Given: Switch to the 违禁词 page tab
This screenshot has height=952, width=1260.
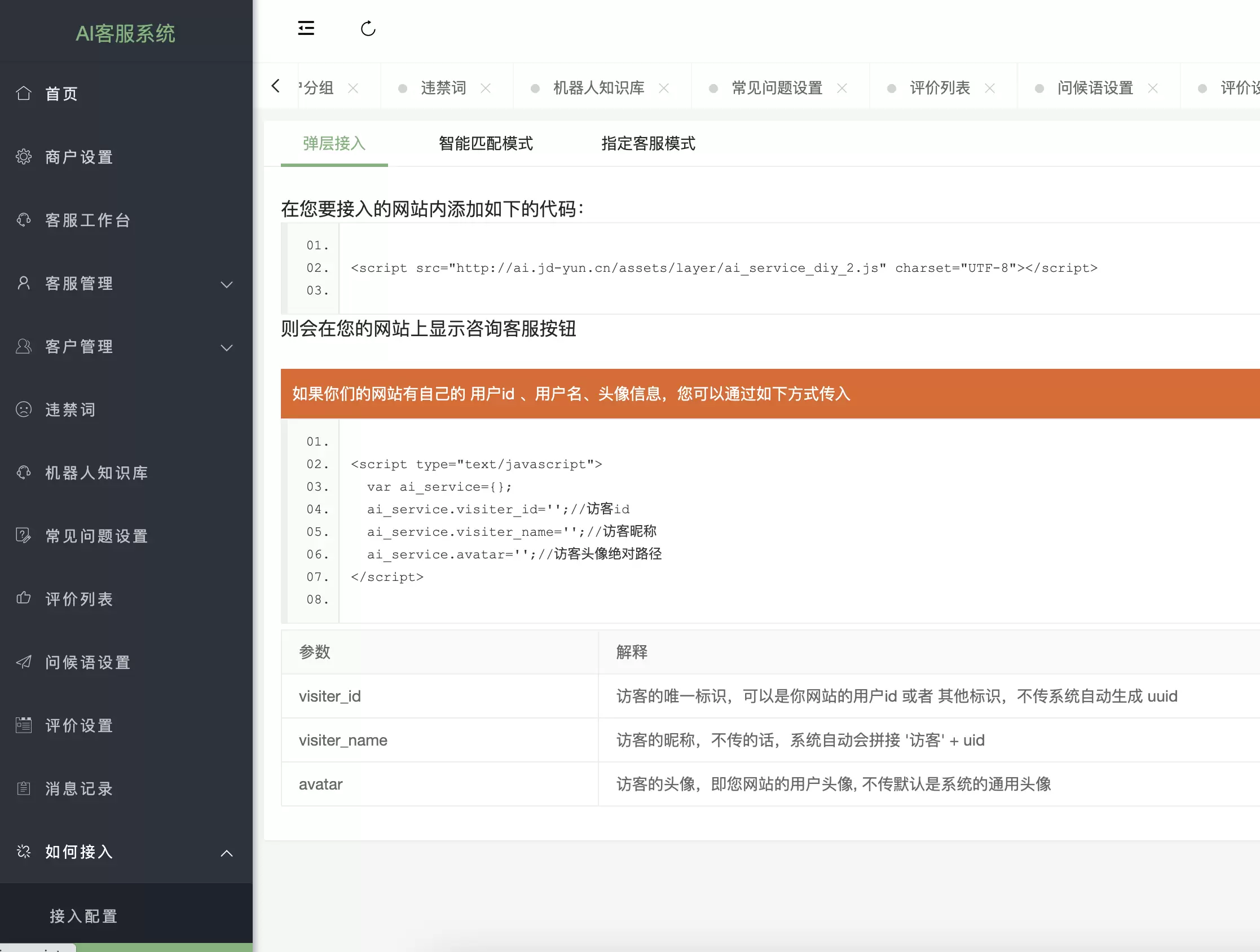Looking at the screenshot, I should (443, 88).
